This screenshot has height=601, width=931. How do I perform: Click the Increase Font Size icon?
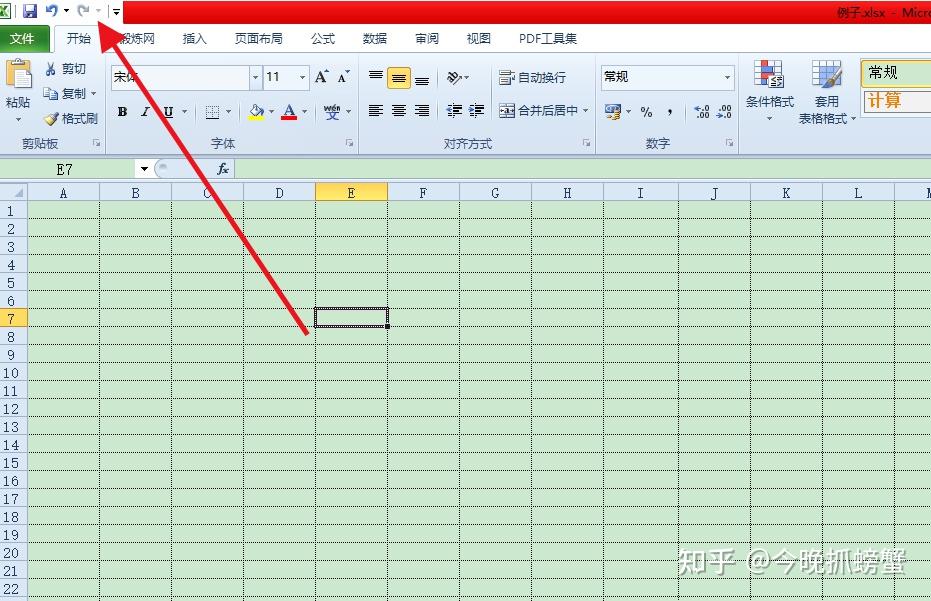tap(321, 77)
